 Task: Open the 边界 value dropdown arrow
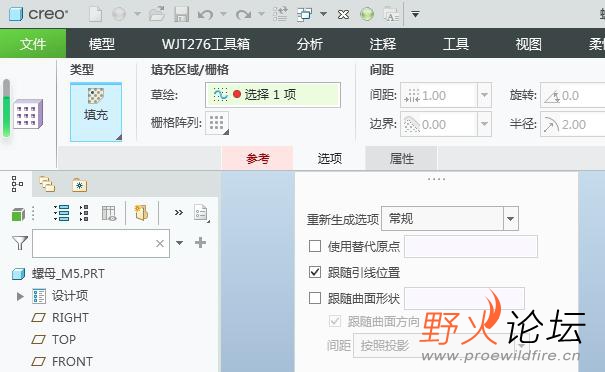coord(484,124)
